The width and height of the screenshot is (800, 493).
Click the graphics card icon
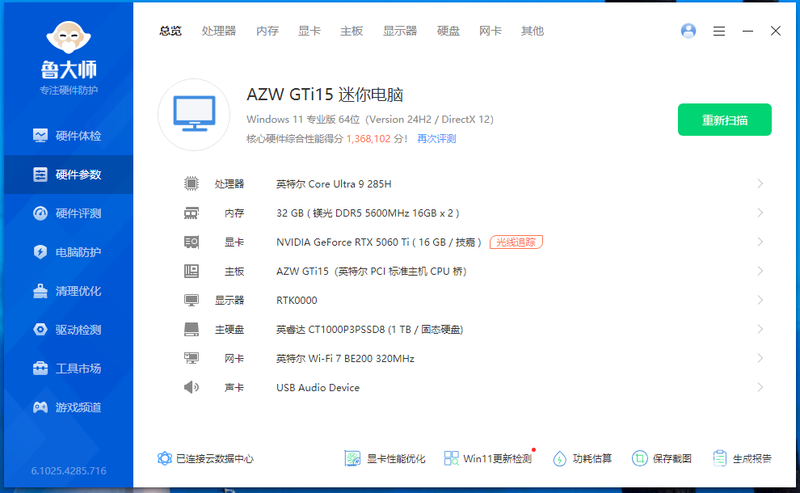point(191,242)
